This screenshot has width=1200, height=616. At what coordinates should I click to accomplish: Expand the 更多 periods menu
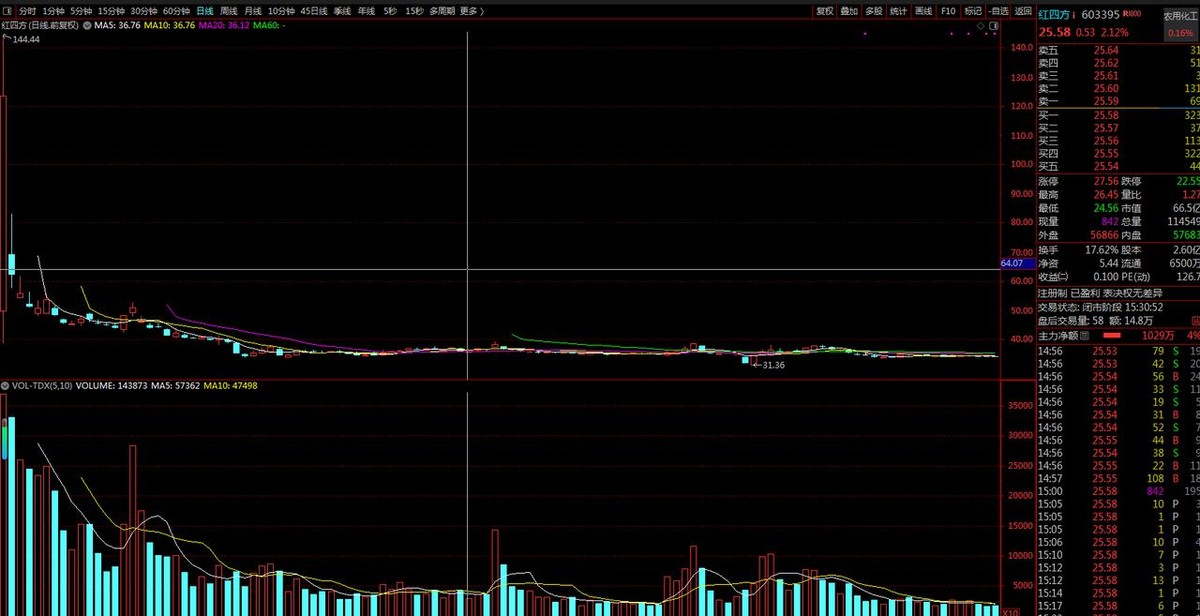point(472,11)
